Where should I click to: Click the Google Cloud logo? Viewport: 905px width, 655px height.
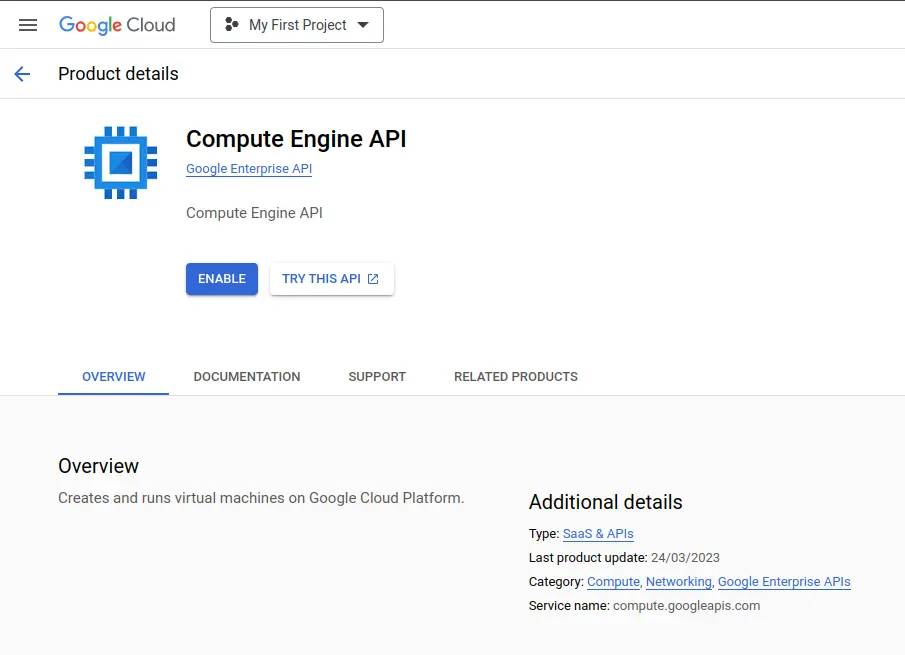(x=117, y=25)
